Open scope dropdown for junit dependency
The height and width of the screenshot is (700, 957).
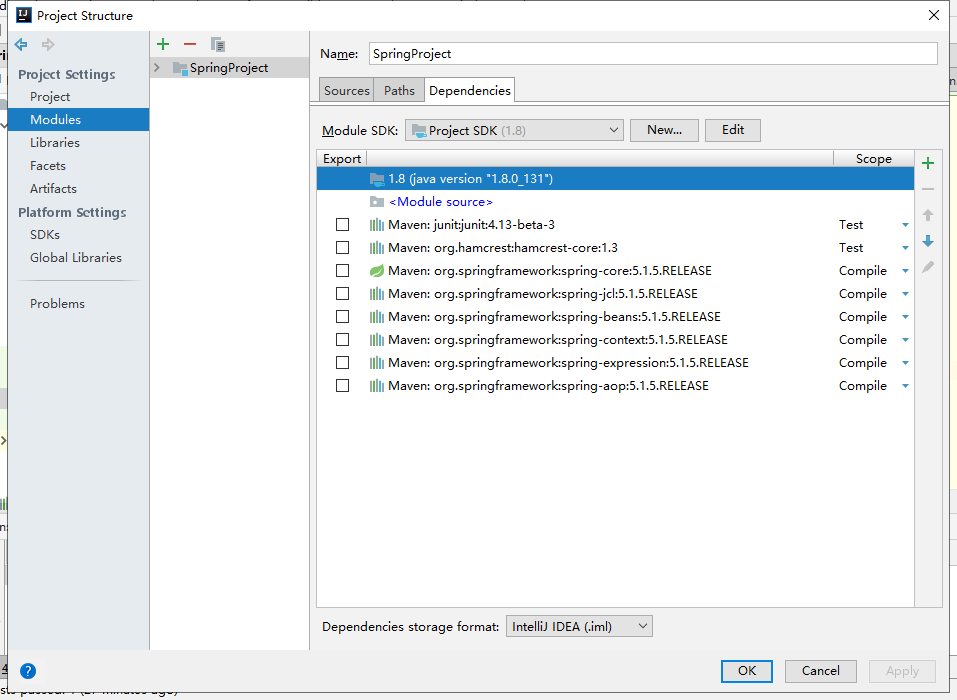[x=905, y=225]
